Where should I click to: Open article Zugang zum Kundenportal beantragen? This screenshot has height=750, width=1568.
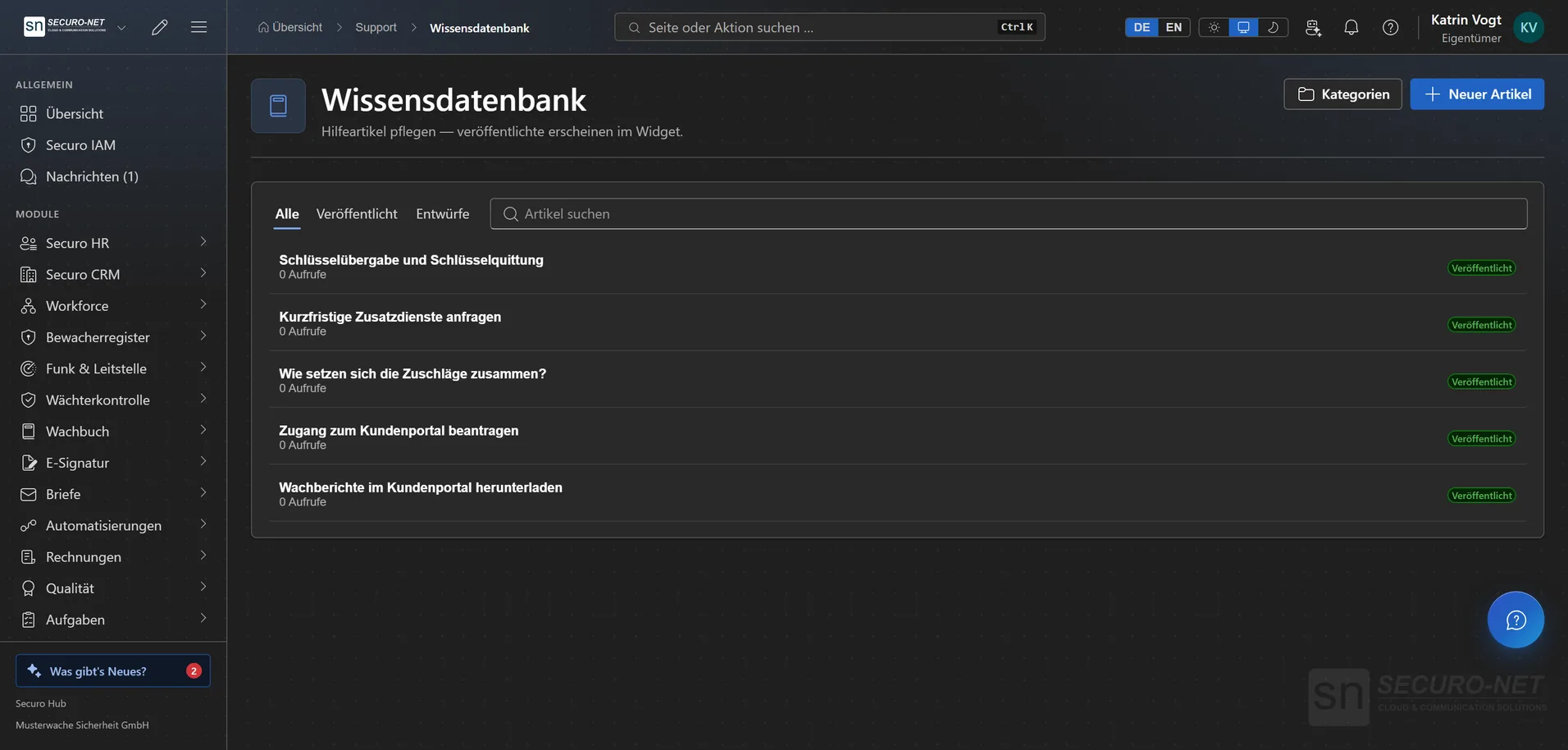coord(399,431)
